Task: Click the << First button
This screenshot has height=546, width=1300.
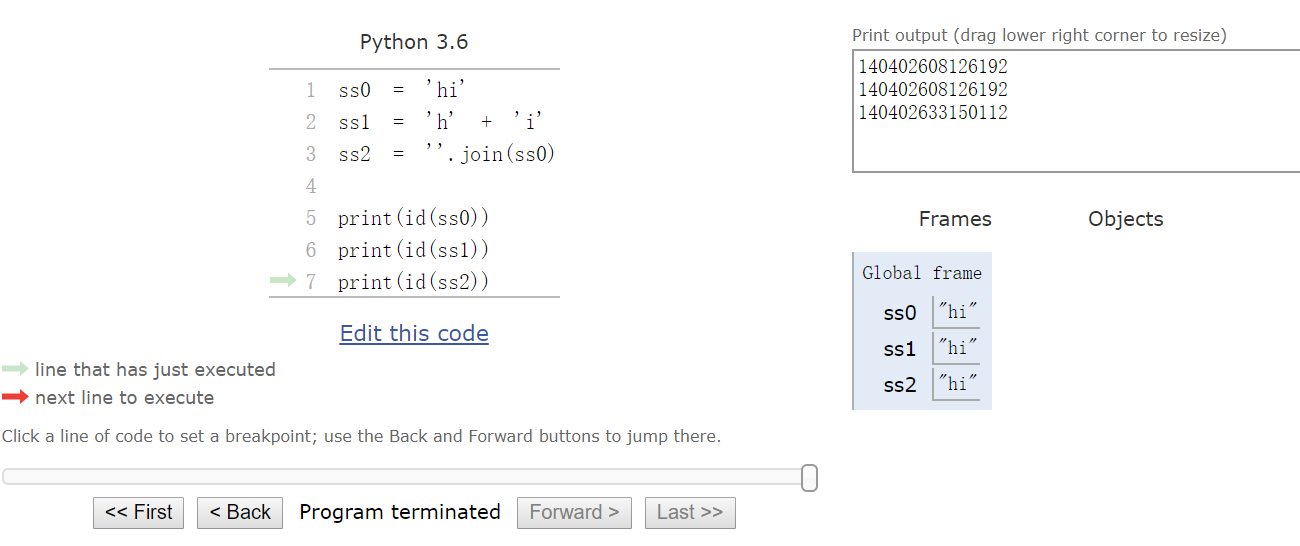Action: point(138,512)
